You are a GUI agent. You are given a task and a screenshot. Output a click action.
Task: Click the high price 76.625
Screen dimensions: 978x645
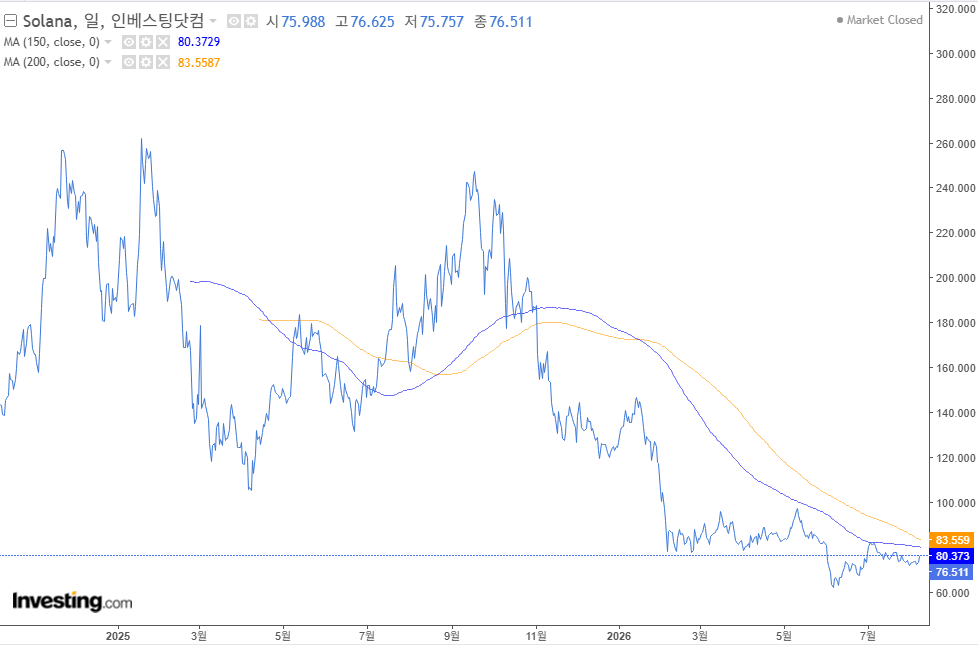[372, 22]
